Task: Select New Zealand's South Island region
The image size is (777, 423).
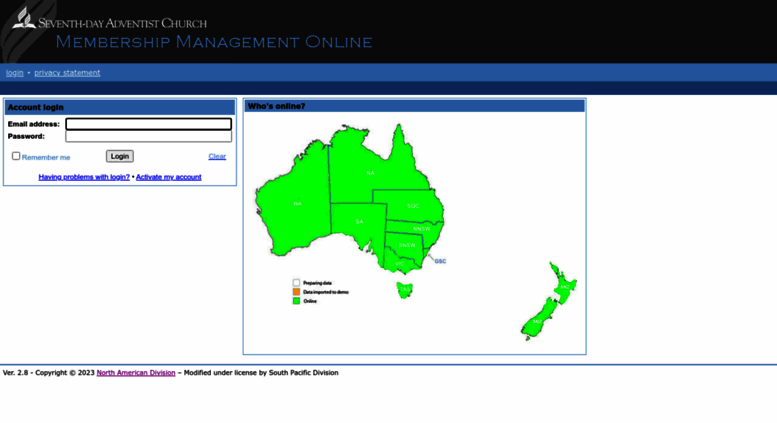Action: pyautogui.click(x=539, y=319)
